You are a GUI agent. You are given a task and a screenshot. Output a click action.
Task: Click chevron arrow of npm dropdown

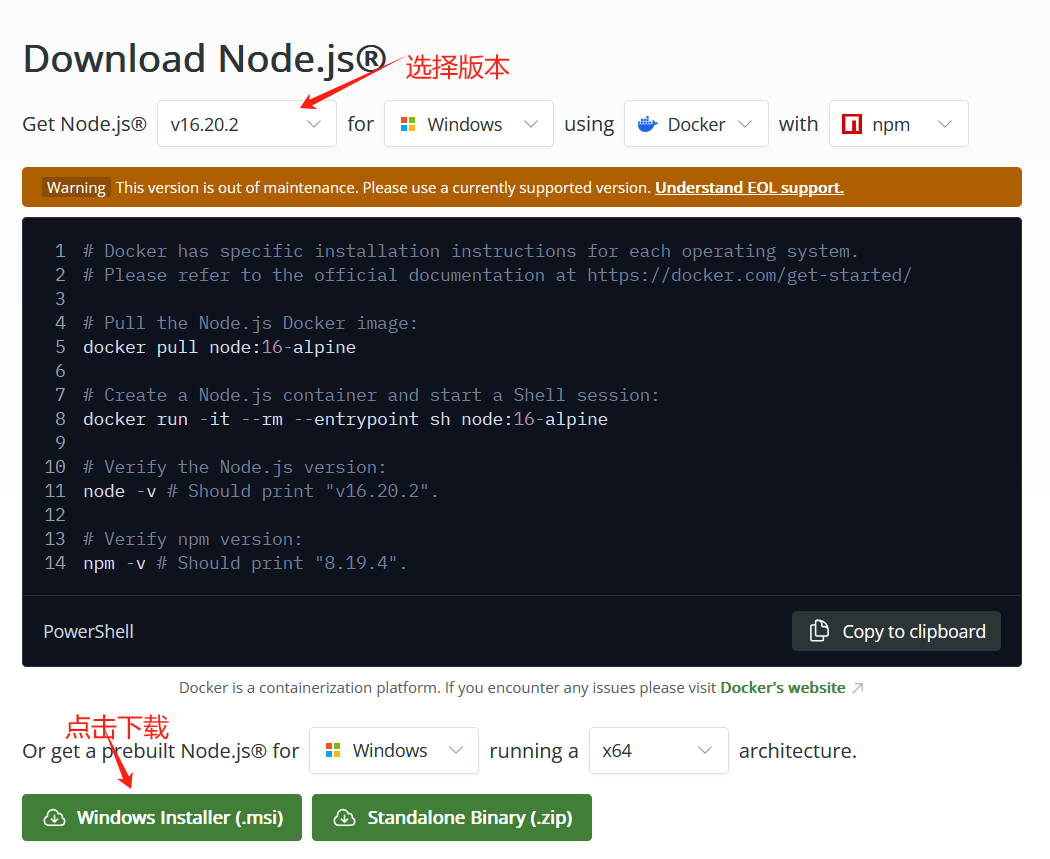coord(945,124)
